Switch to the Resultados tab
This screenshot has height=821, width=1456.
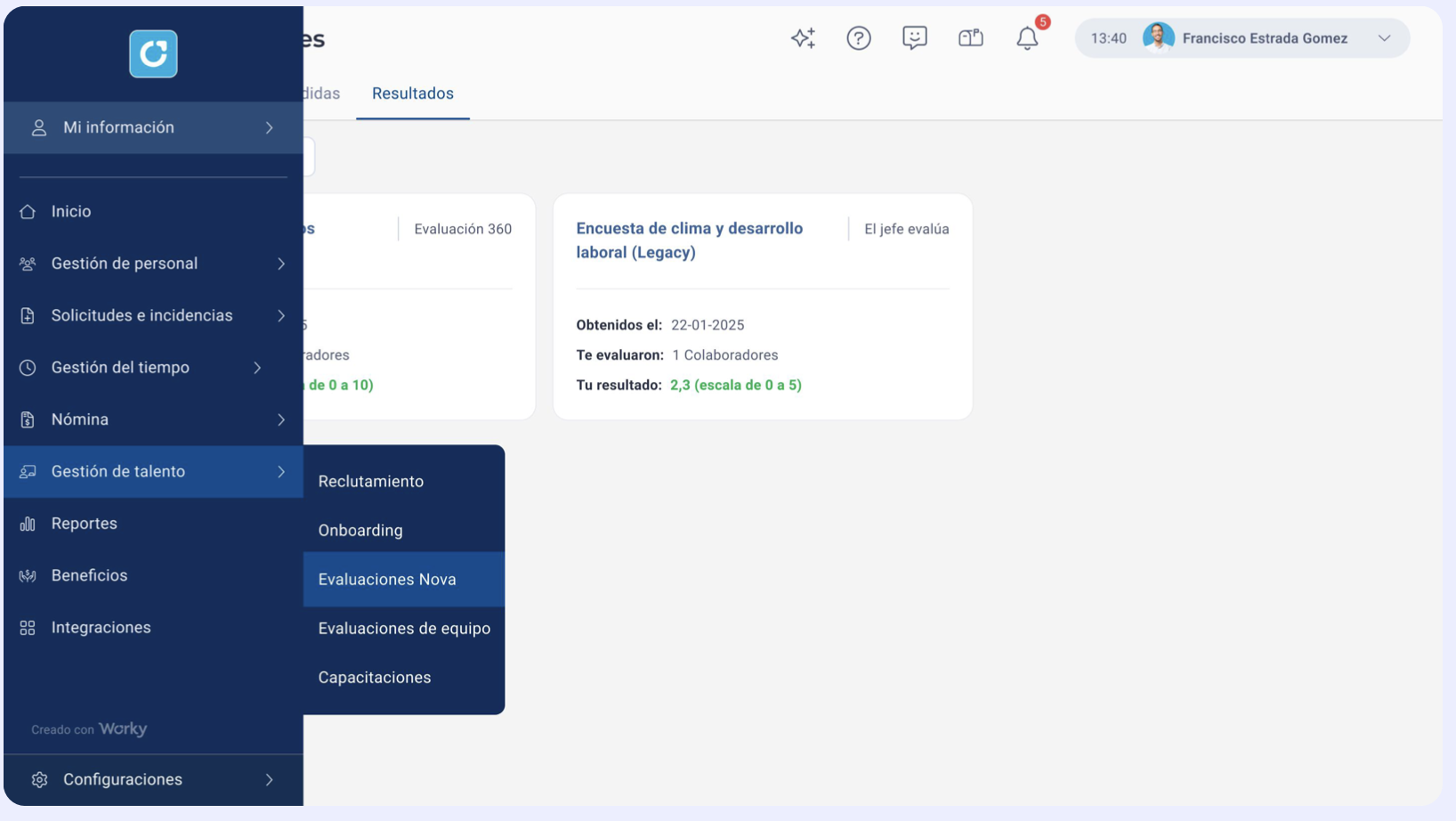(x=413, y=93)
